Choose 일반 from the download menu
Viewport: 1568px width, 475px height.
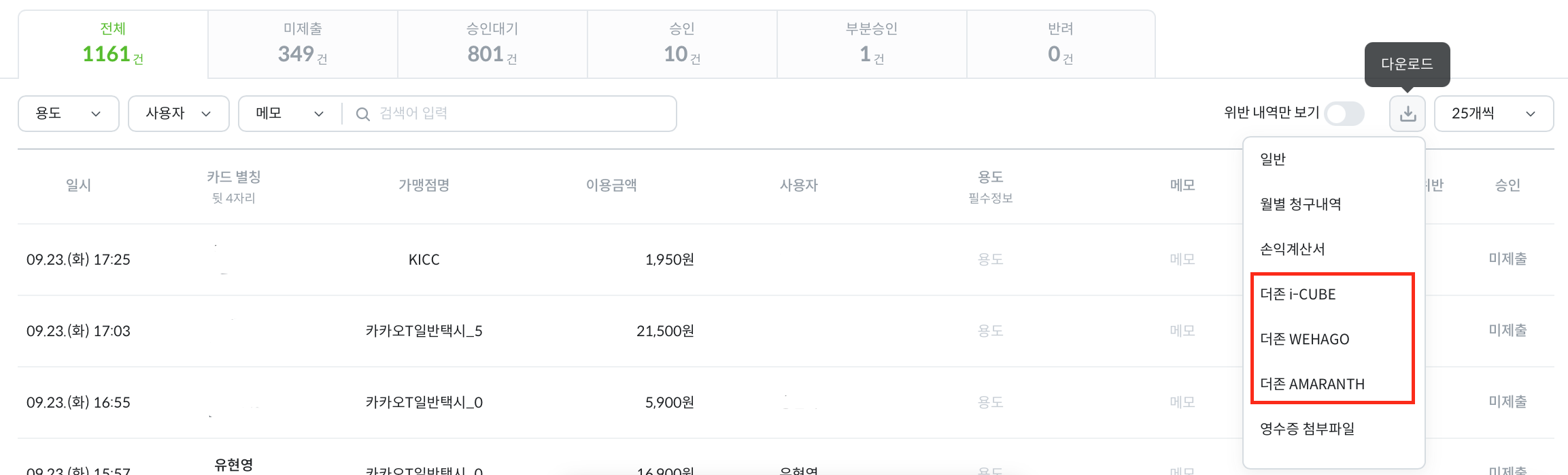tap(1273, 159)
